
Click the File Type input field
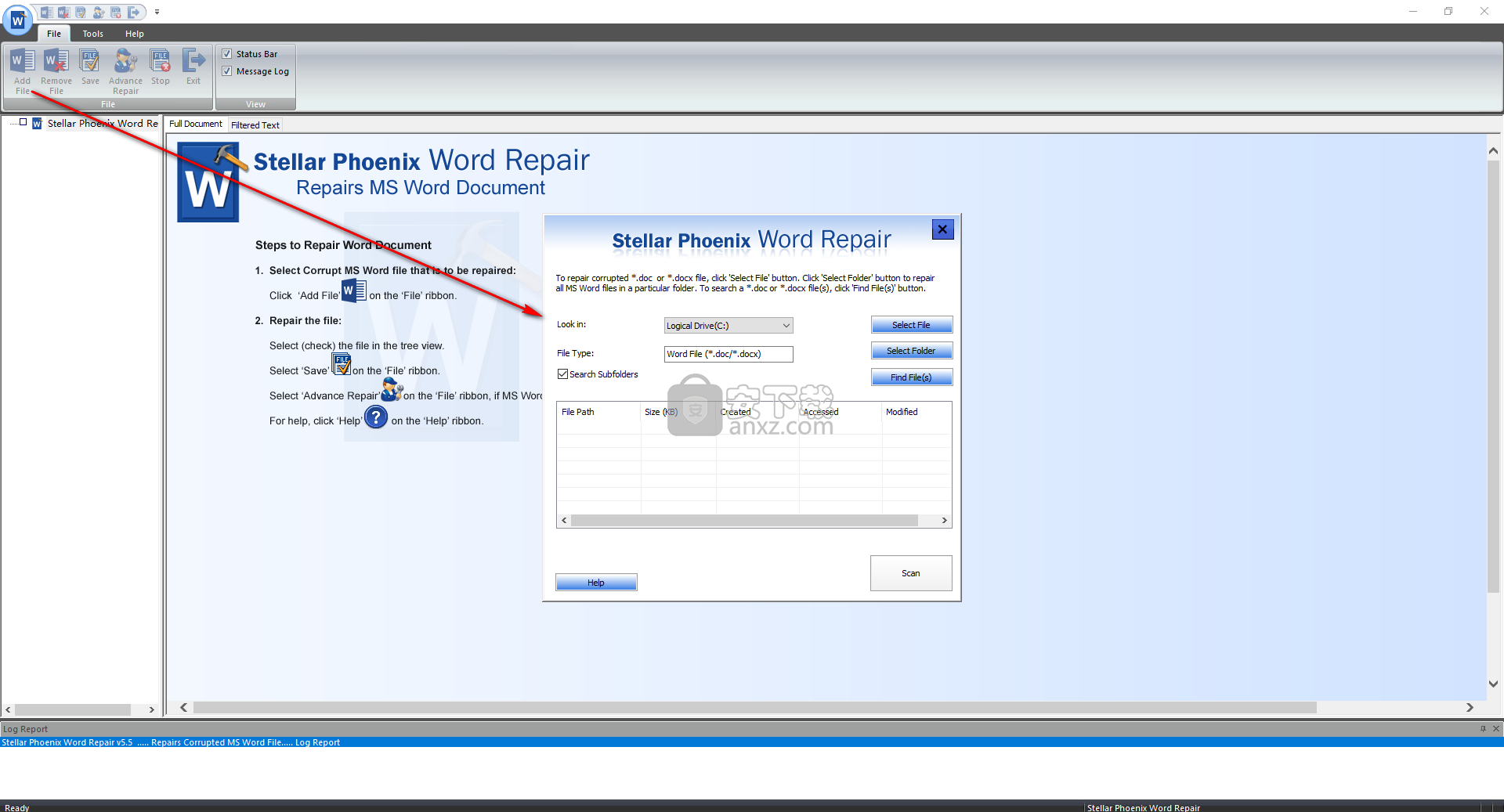click(728, 354)
